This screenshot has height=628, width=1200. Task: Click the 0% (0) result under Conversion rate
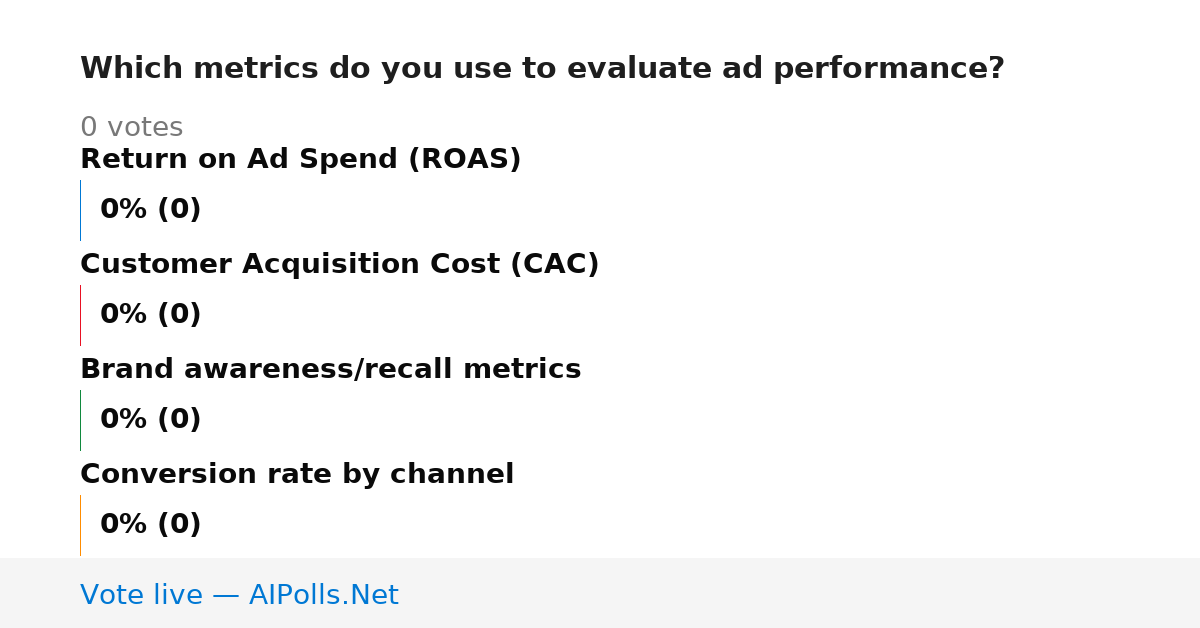pos(150,525)
